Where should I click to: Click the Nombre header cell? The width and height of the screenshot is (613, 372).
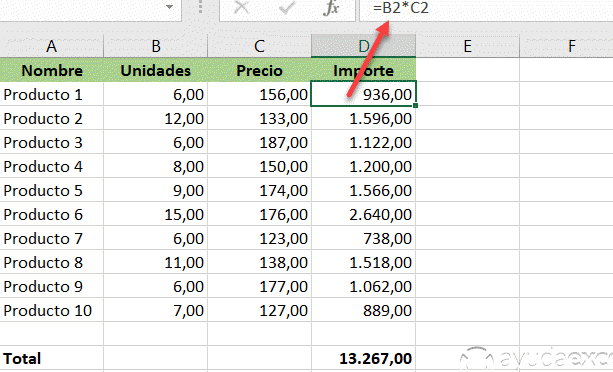52,70
